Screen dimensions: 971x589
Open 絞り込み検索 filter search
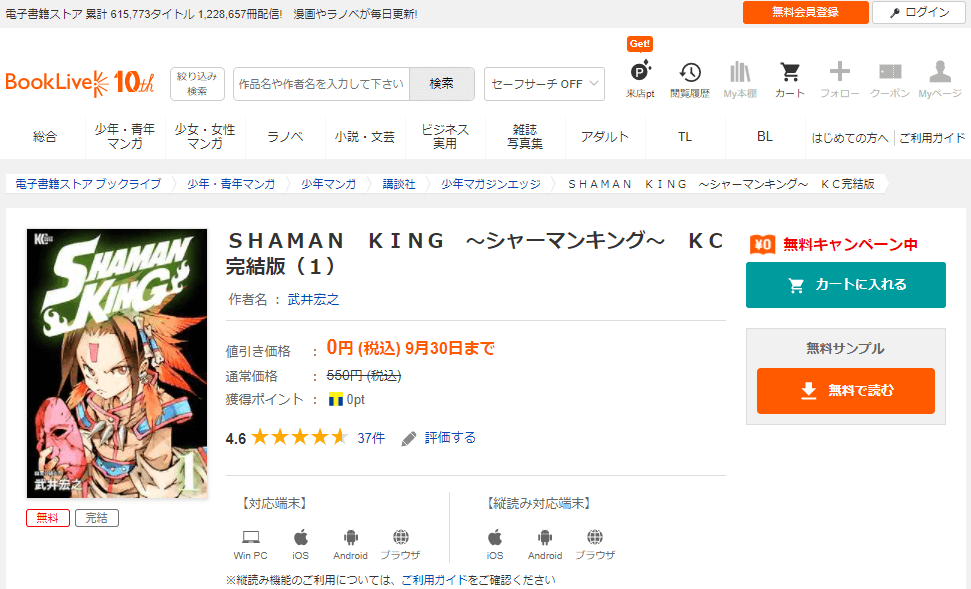tap(197, 84)
